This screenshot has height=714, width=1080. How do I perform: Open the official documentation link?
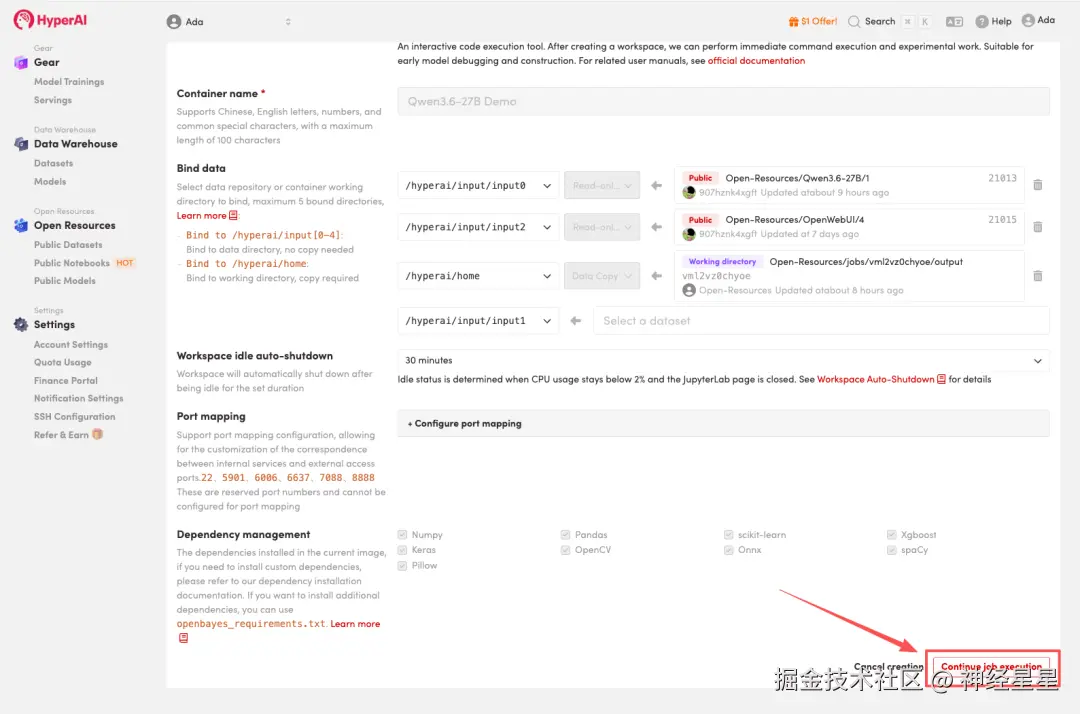756,61
